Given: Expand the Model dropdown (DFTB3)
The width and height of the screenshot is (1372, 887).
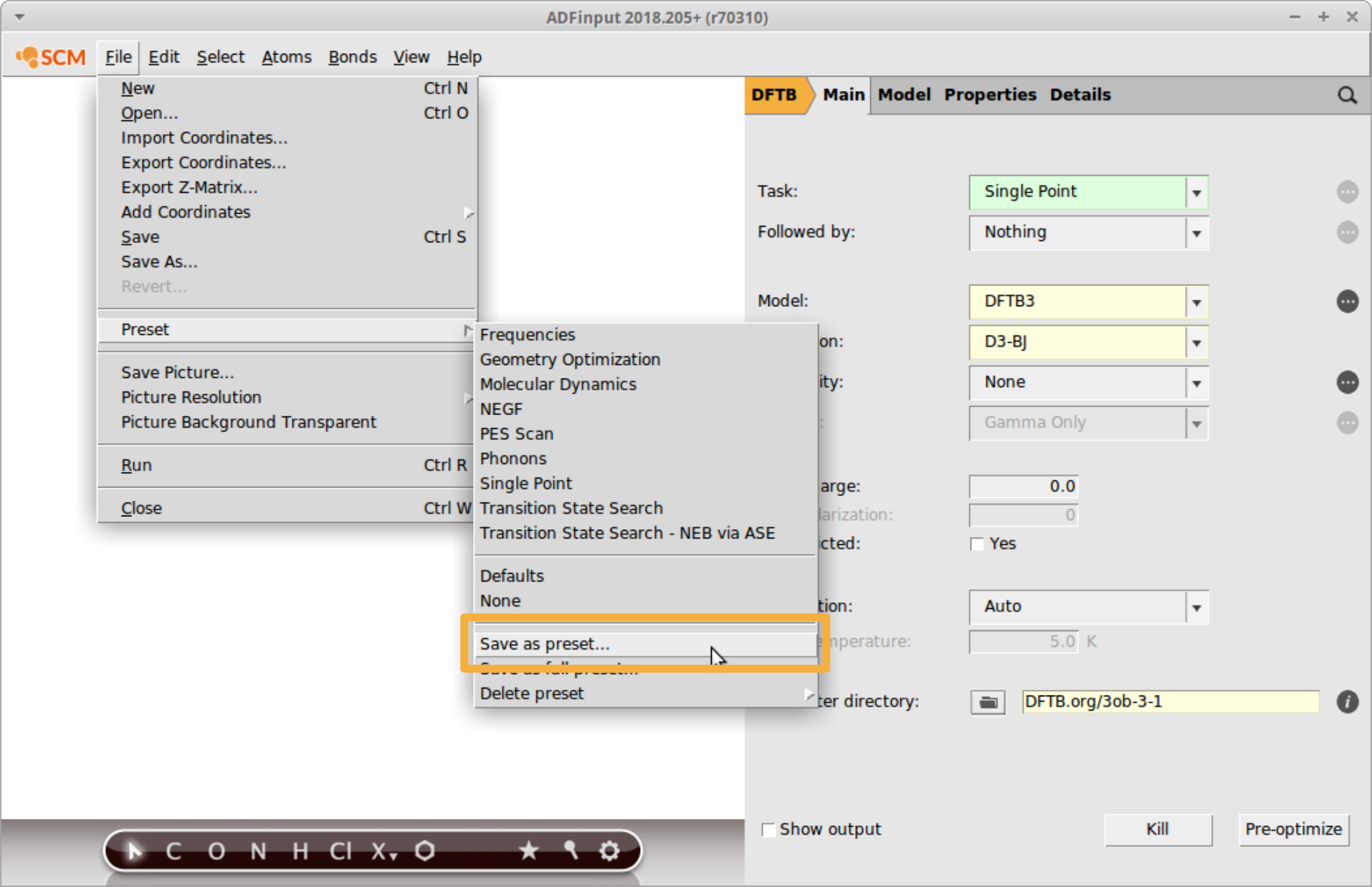Looking at the screenshot, I should pyautogui.click(x=1088, y=302).
